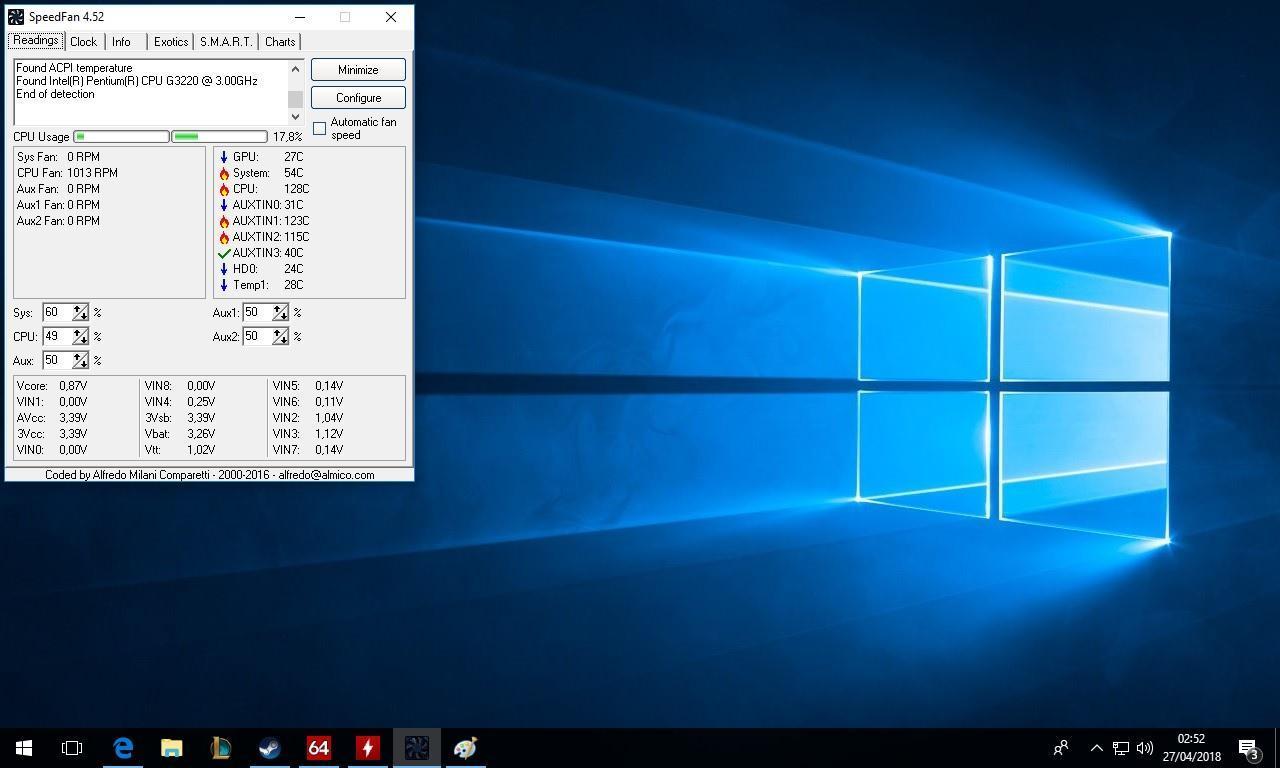This screenshot has width=1280, height=768.
Task: Click the AUXTIN1 flame icon
Action: (224, 221)
